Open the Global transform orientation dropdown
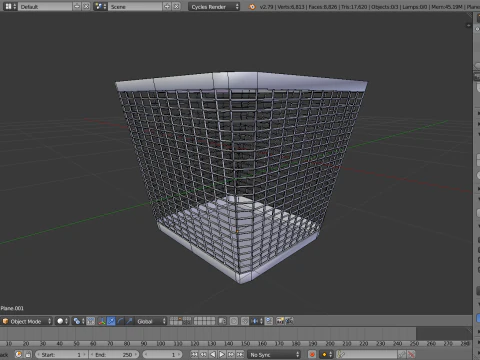 click(x=150, y=321)
